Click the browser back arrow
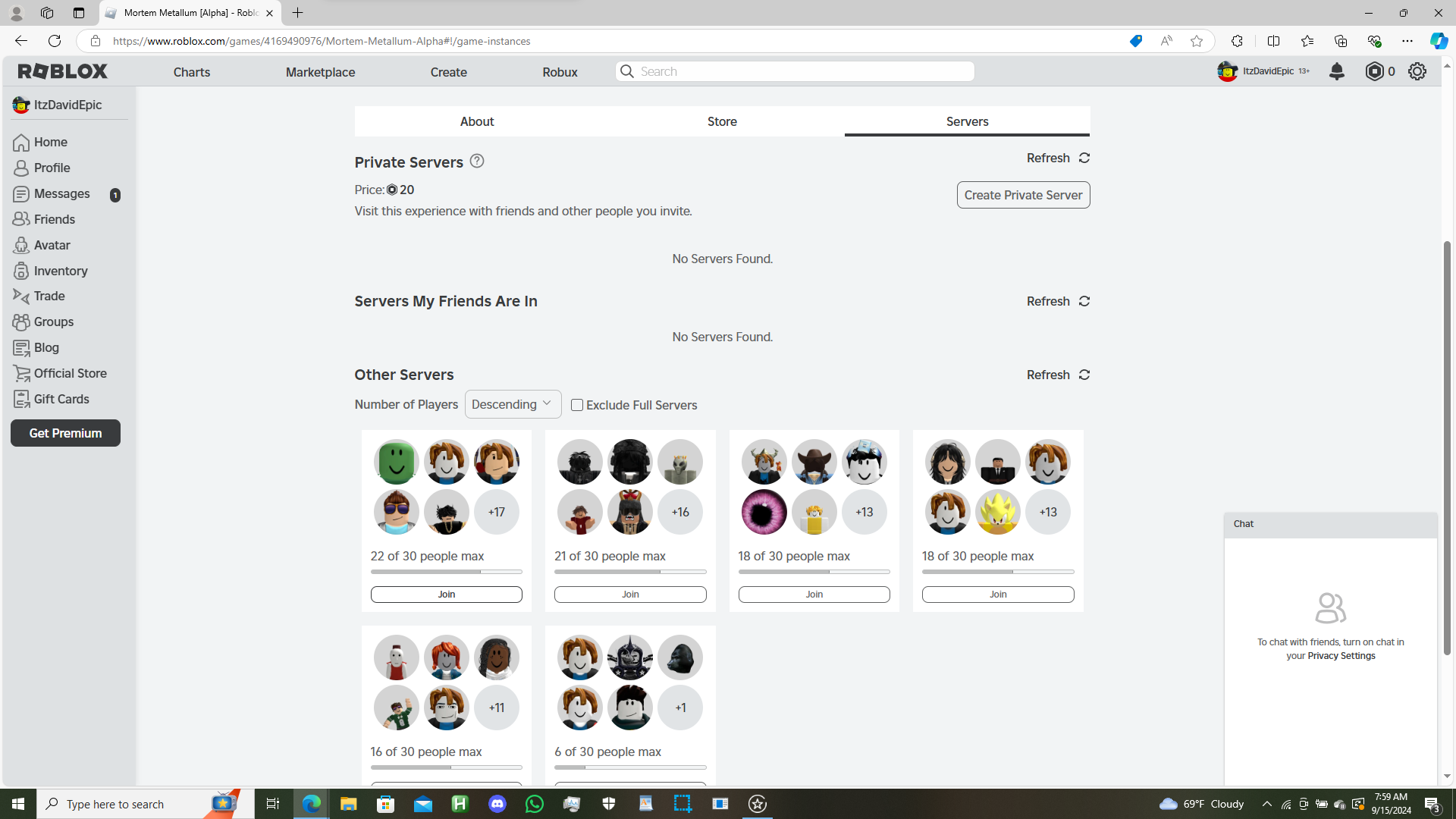1456x819 pixels. [21, 41]
